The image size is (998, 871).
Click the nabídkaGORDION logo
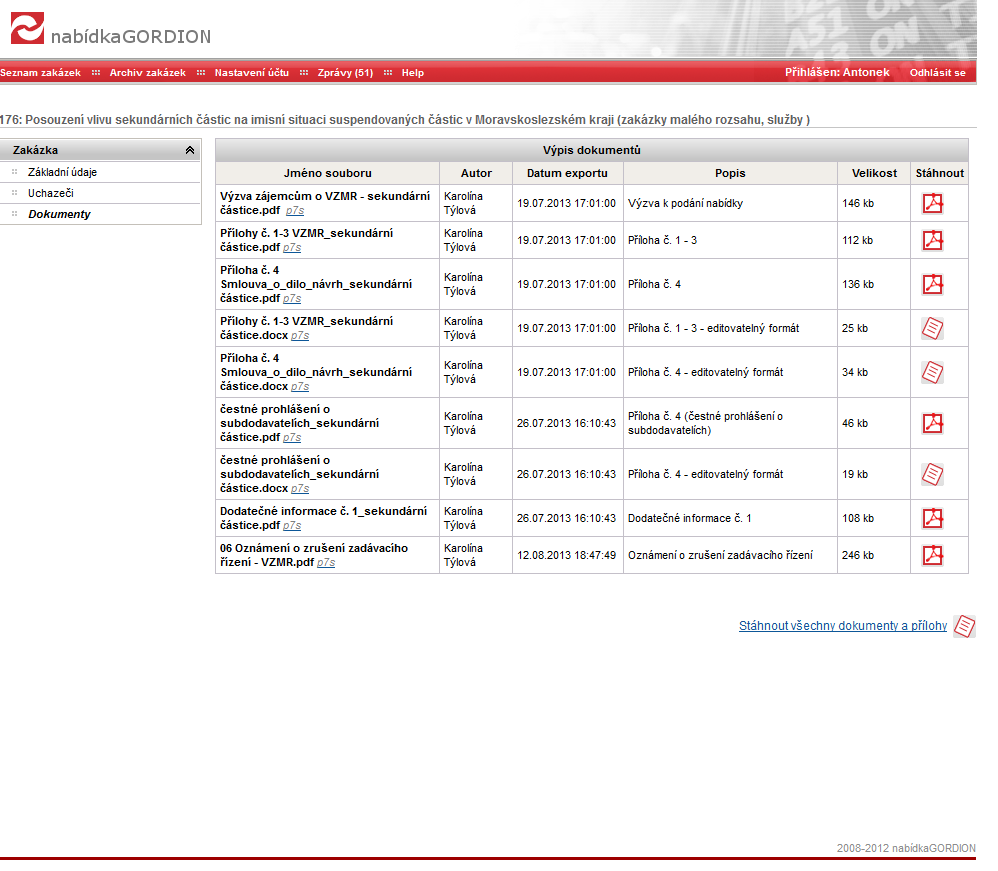111,33
